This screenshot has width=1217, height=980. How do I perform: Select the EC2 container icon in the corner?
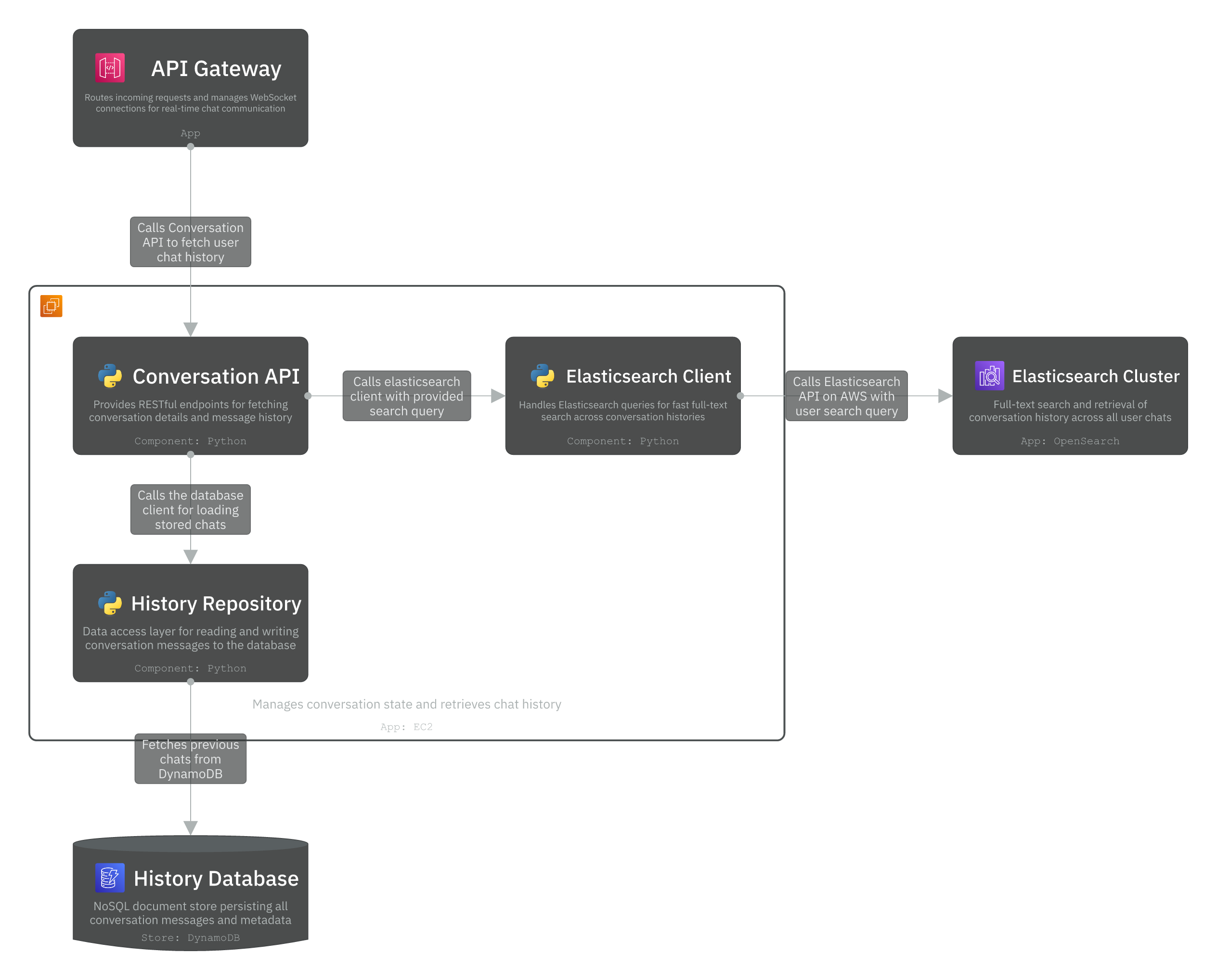point(52,305)
